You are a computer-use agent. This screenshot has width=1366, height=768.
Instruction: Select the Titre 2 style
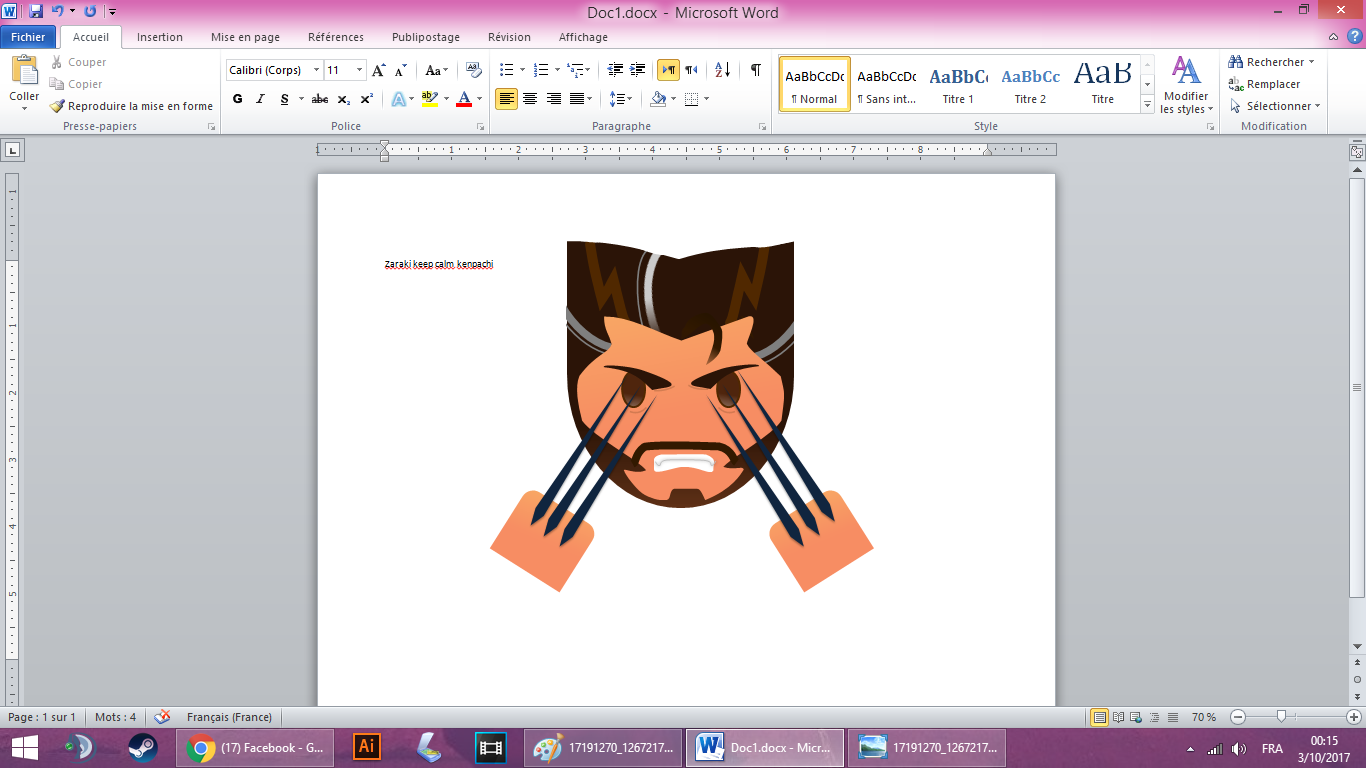[1030, 84]
